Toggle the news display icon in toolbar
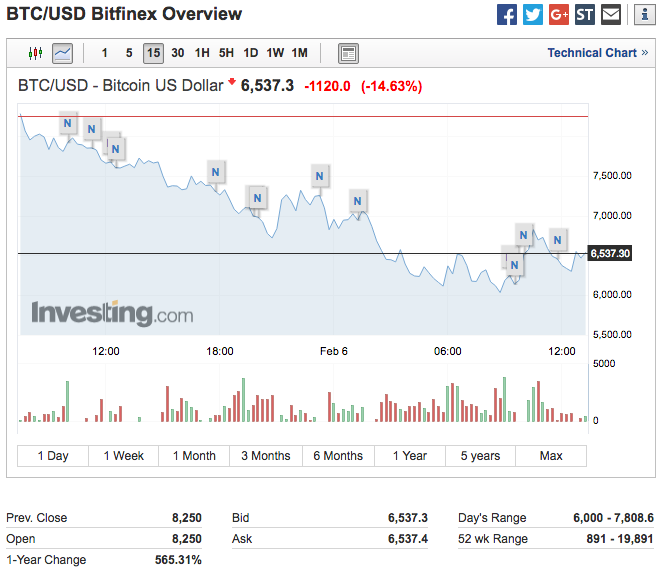The image size is (659, 567). coord(348,53)
